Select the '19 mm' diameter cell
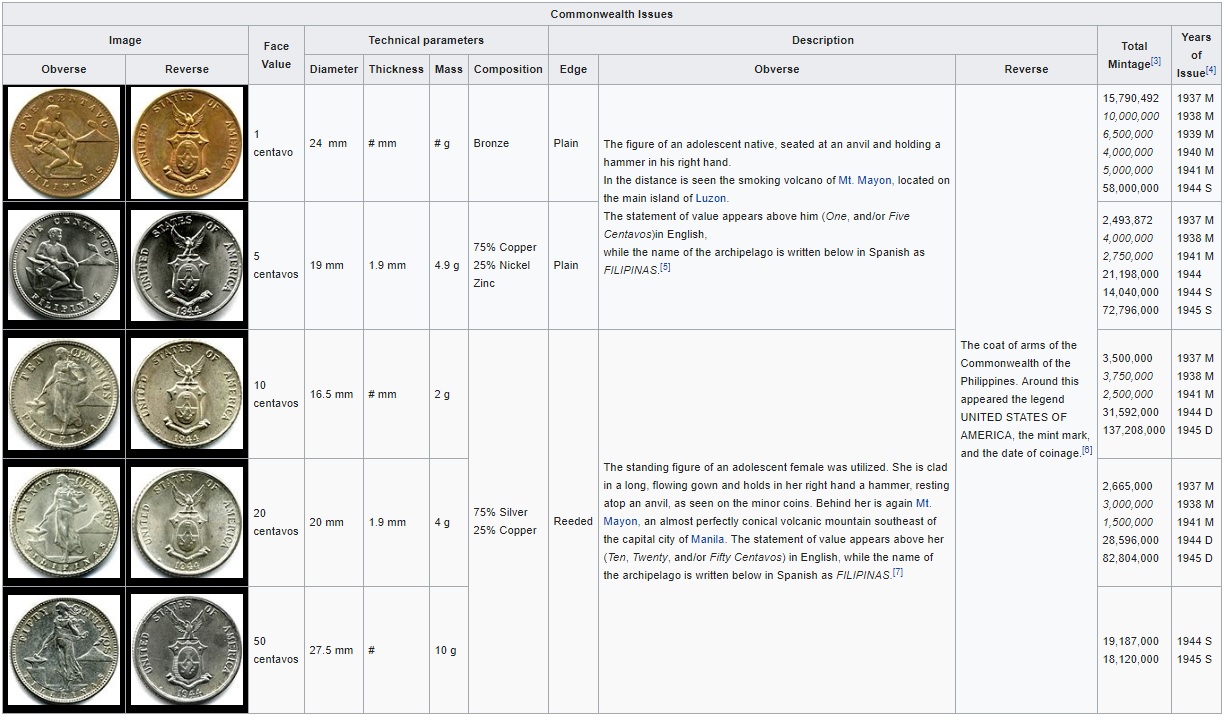The image size is (1229, 720). (334, 265)
